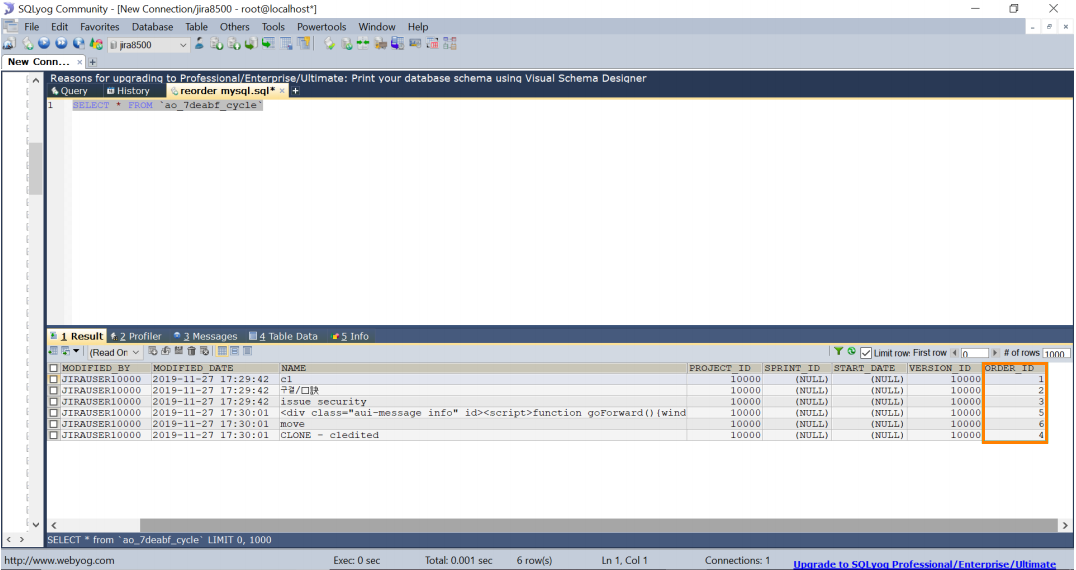This screenshot has height=570, width=1076.
Task: Check the row checkbox for 'c1'
Action: pyautogui.click(x=54, y=379)
